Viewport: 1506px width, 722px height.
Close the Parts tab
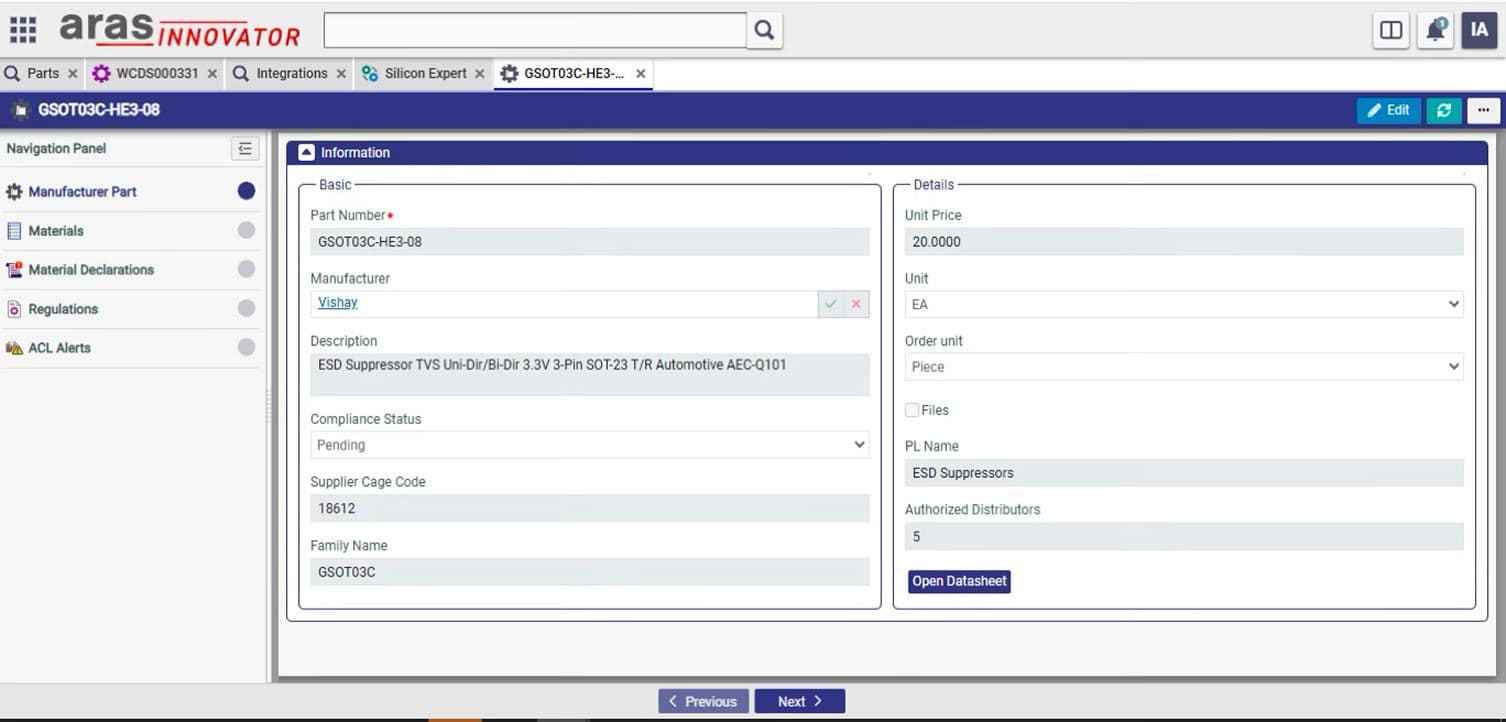[x=72, y=74]
